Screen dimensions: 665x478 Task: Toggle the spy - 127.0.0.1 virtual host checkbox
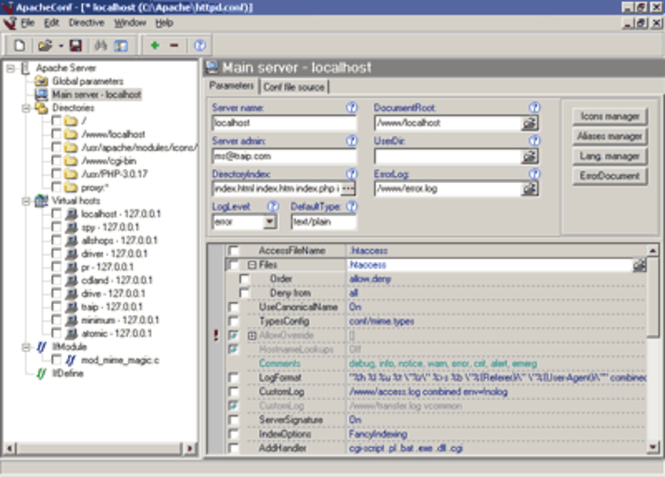[x=56, y=227]
